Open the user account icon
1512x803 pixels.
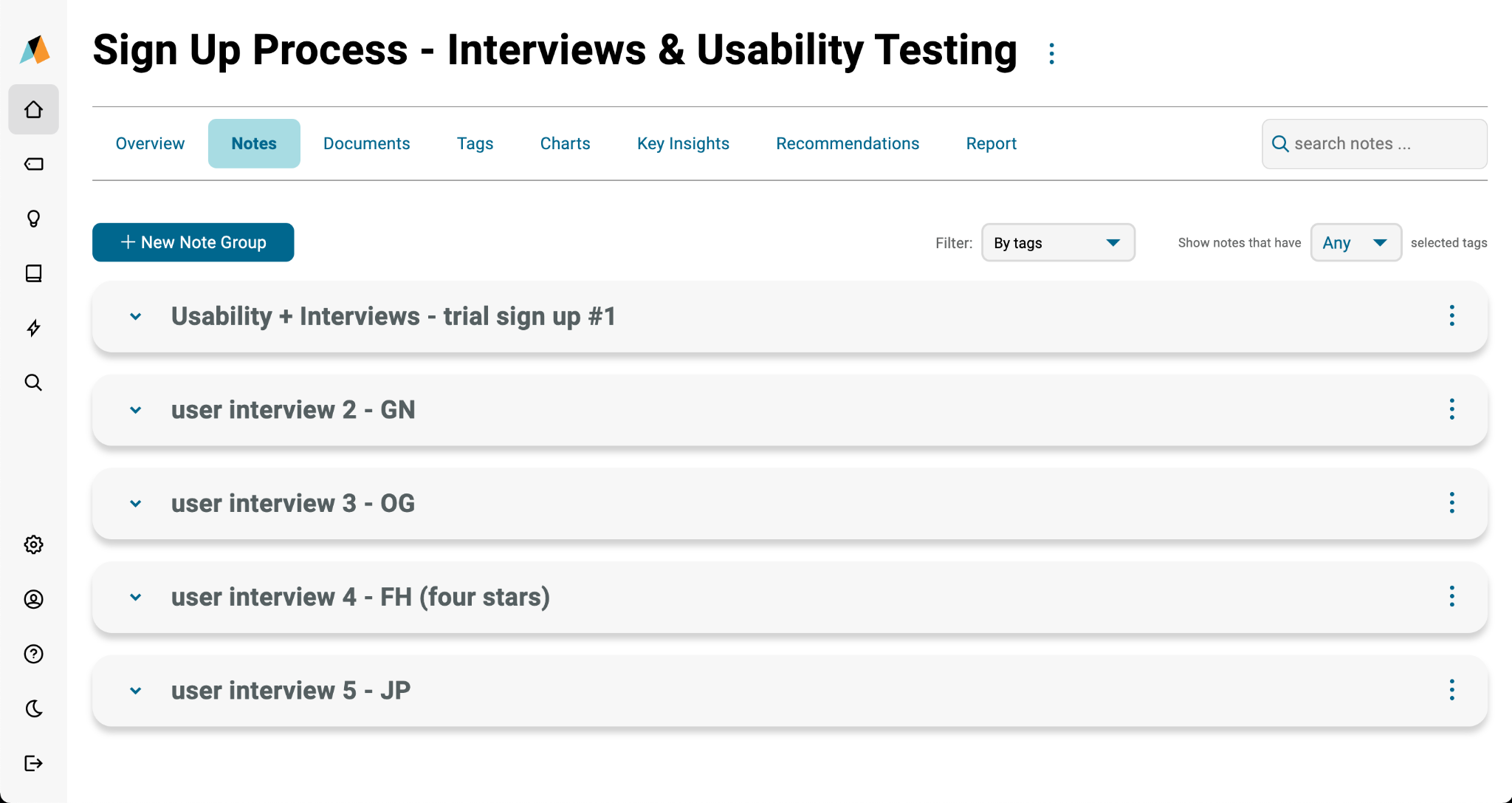33,599
